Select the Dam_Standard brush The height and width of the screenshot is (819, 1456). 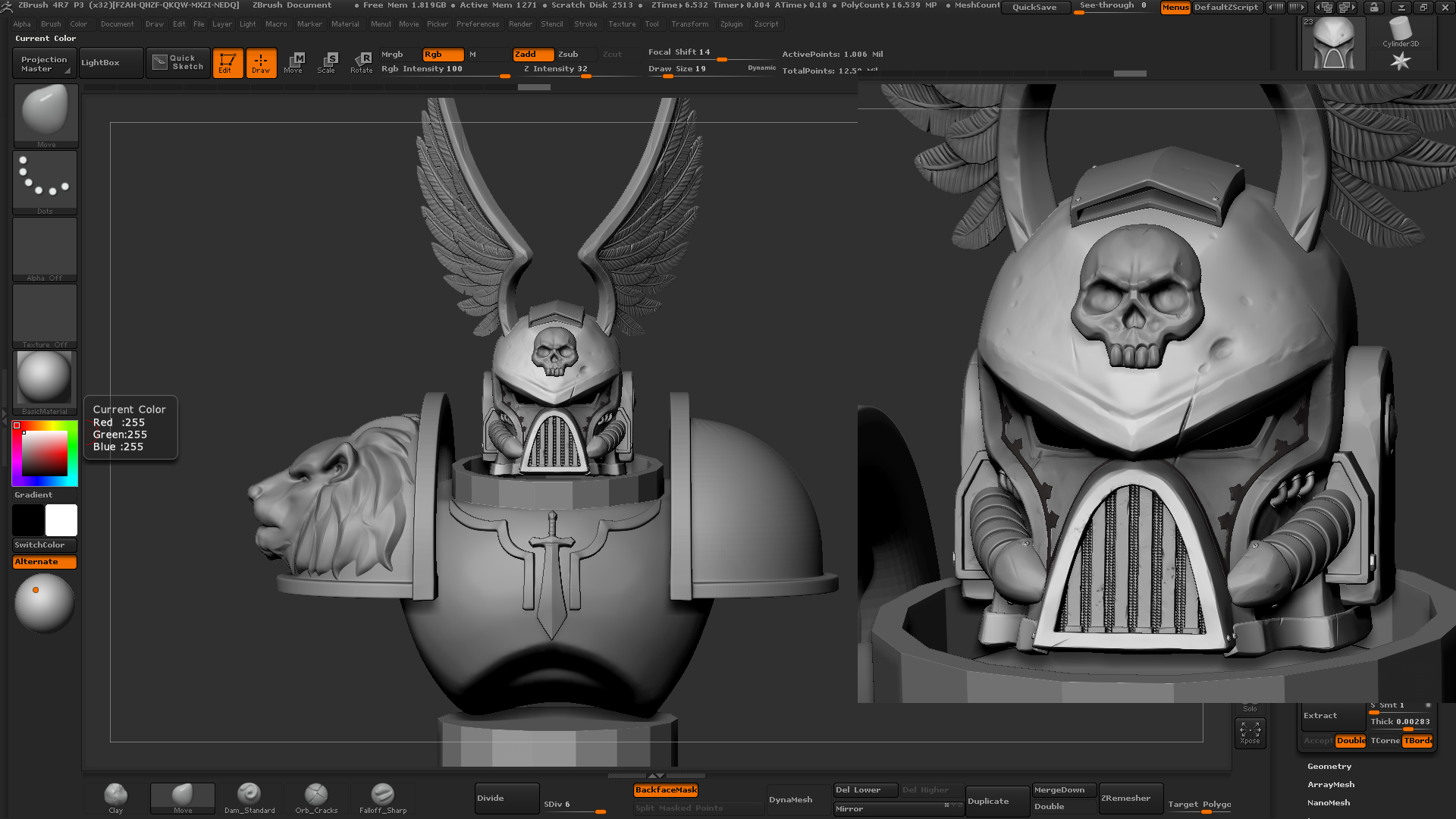249,799
